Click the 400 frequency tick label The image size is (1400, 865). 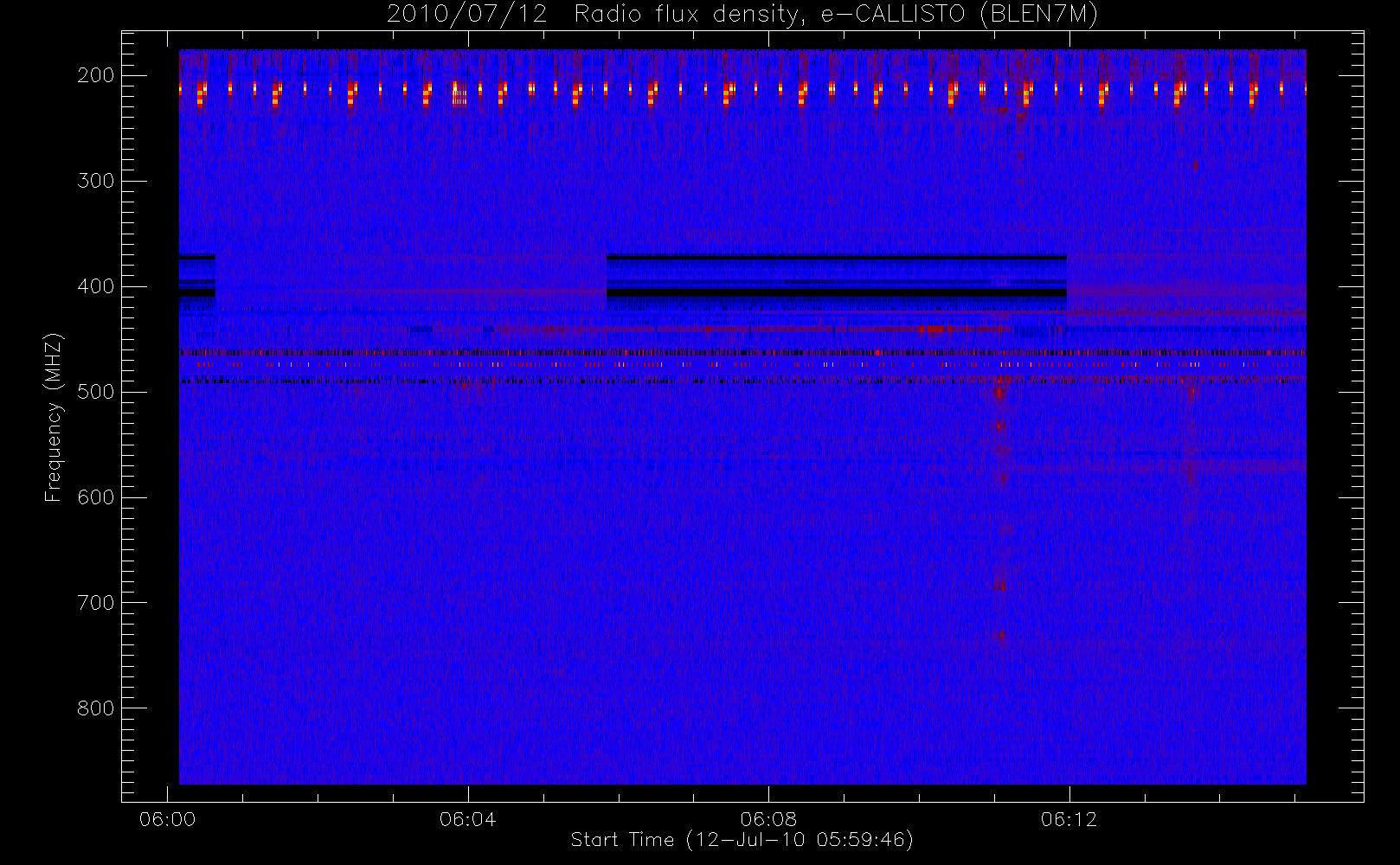(96, 286)
